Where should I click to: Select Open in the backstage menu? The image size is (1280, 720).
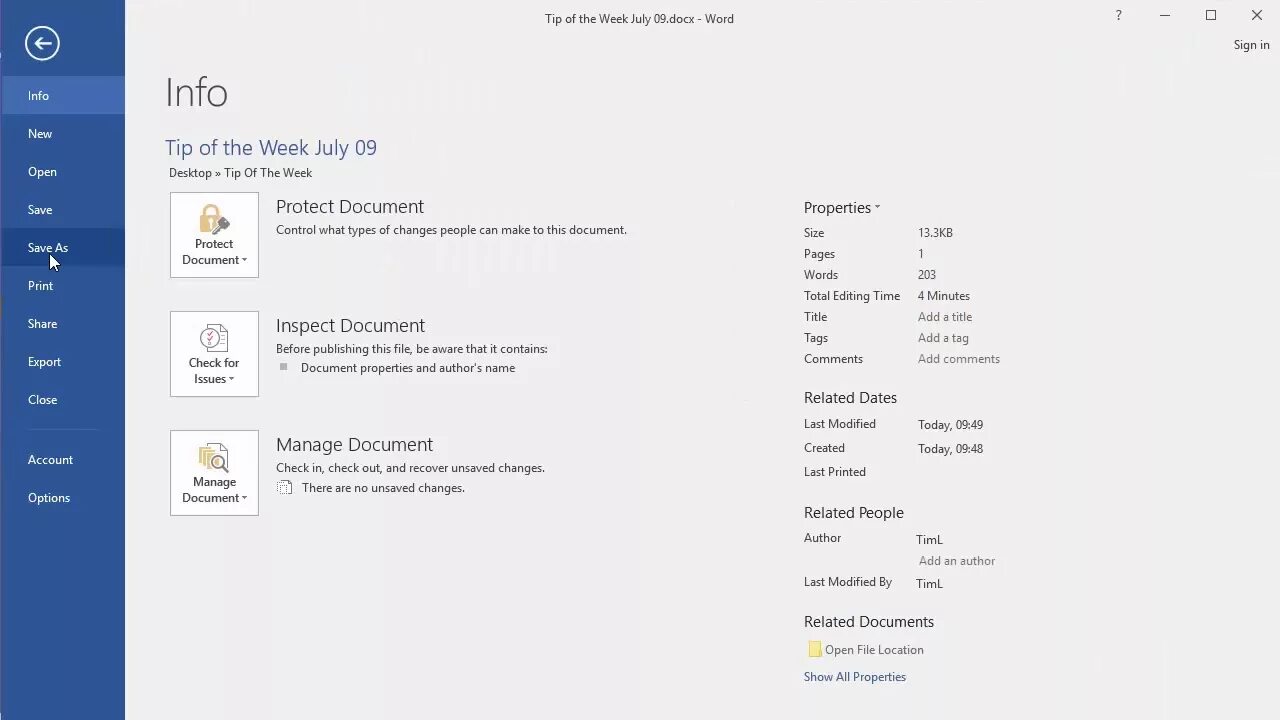62,171
